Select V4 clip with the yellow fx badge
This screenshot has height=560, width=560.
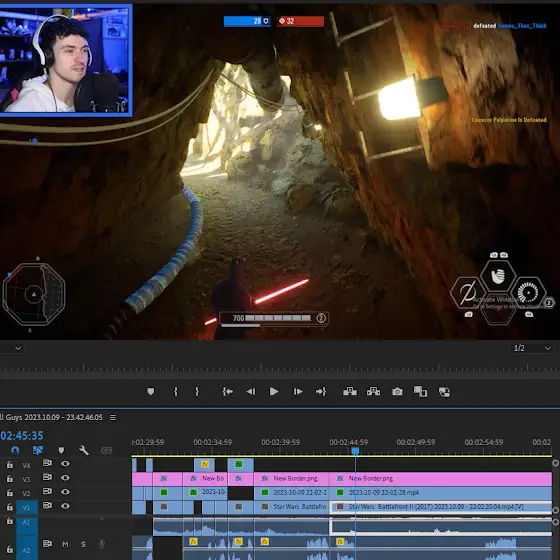(x=205, y=465)
